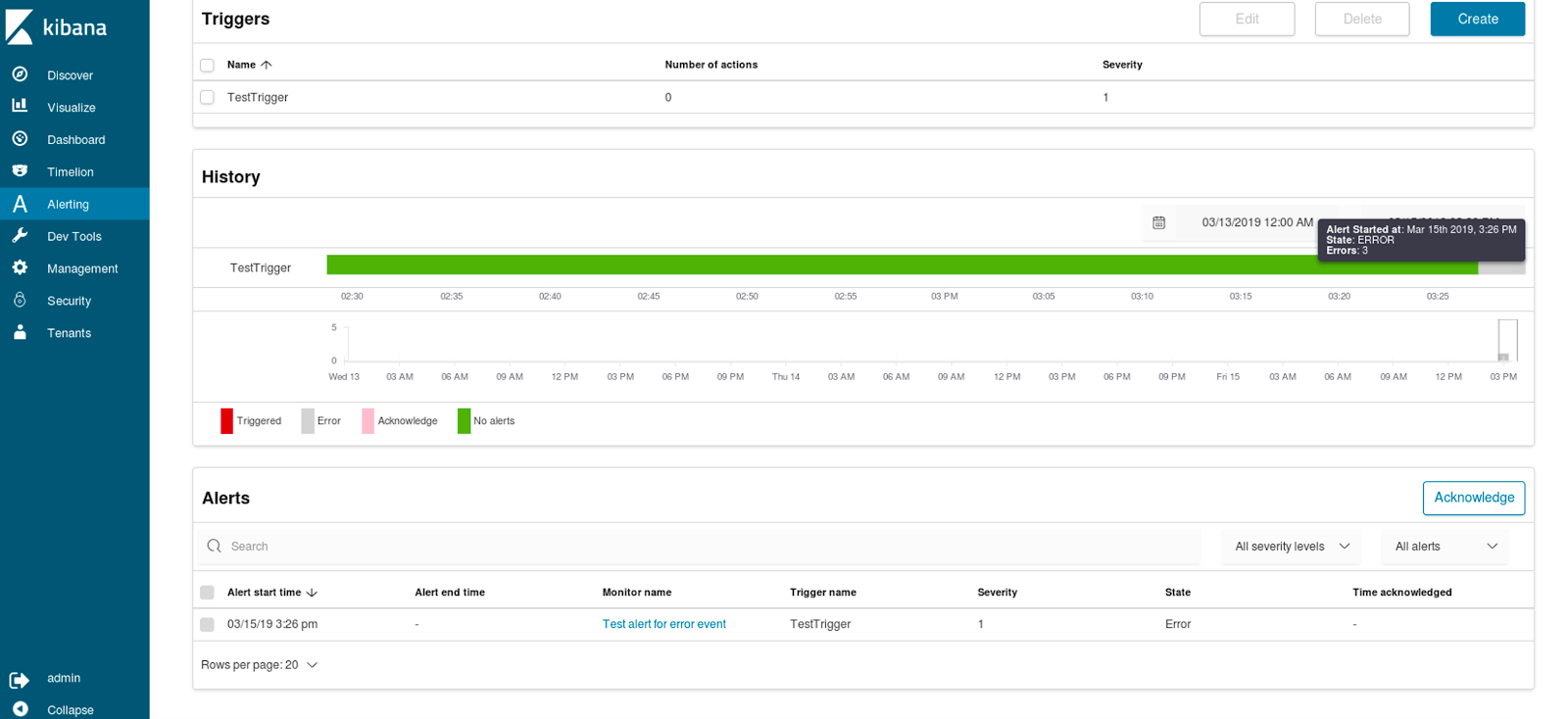
Task: Open the History calendar date picker icon
Action: coord(1158,222)
